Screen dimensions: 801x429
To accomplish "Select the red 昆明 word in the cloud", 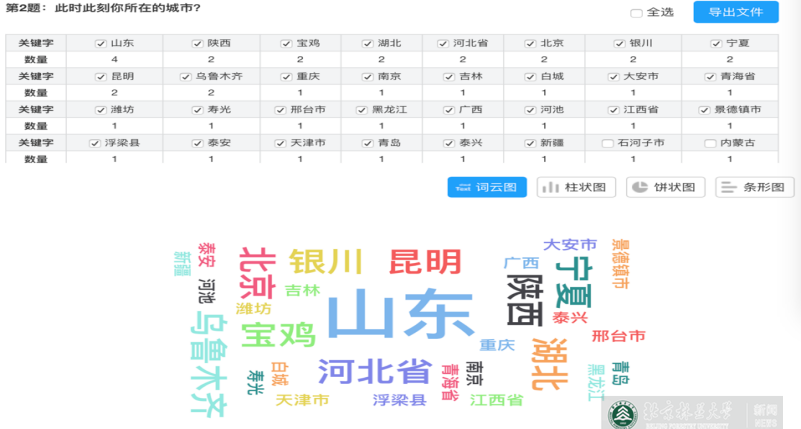I will 425,262.
